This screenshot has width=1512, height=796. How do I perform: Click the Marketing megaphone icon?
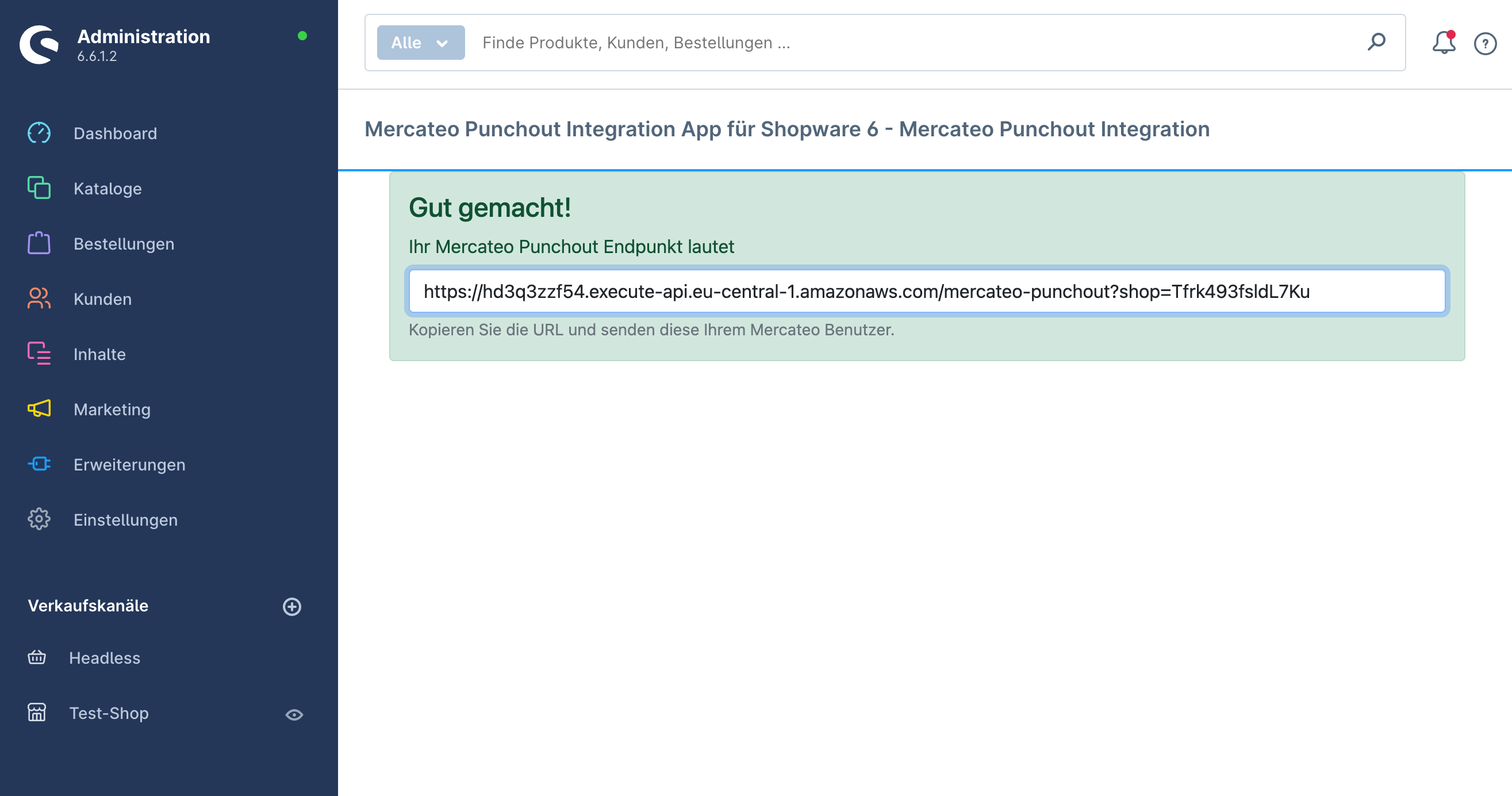click(39, 408)
